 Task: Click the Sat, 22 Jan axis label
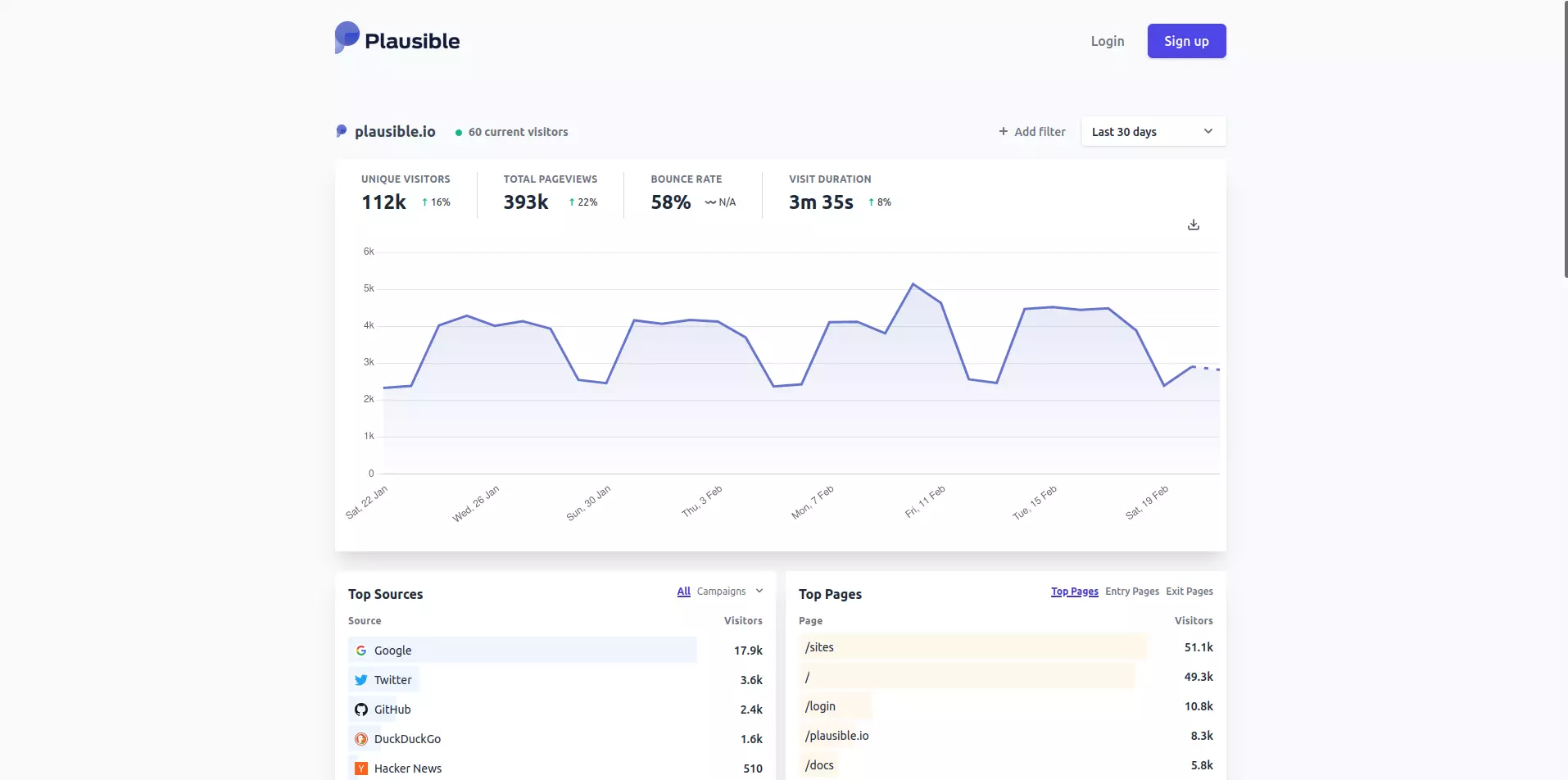[x=366, y=501]
